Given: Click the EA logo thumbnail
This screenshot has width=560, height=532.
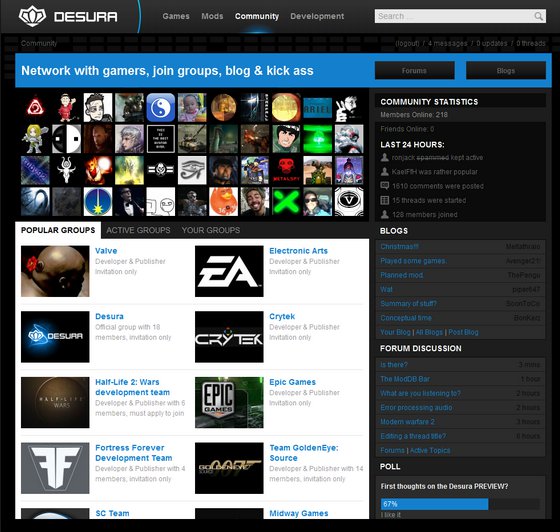Looking at the screenshot, I should pos(229,271).
